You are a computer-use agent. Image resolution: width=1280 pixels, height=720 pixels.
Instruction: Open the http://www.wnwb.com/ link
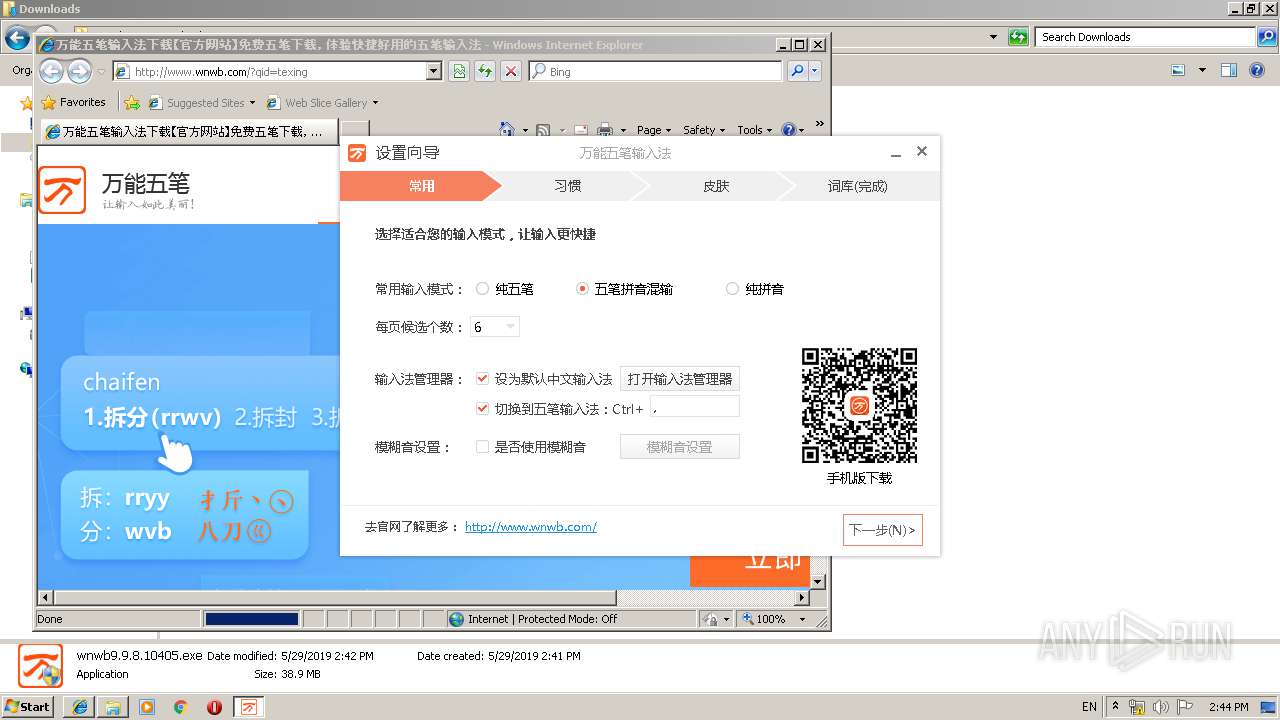pos(531,527)
